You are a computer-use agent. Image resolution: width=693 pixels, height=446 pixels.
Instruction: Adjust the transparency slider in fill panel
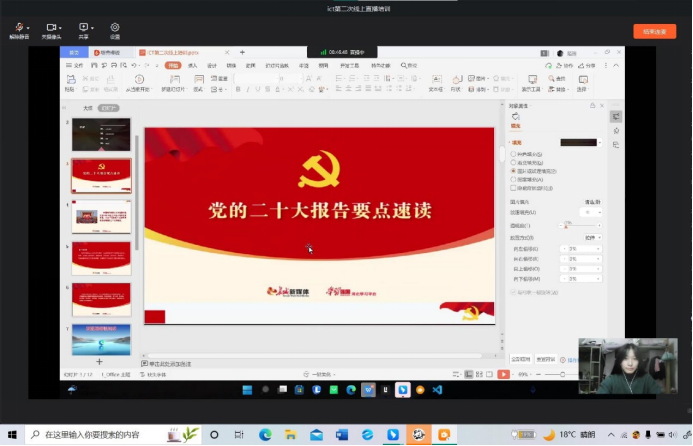pos(581,226)
